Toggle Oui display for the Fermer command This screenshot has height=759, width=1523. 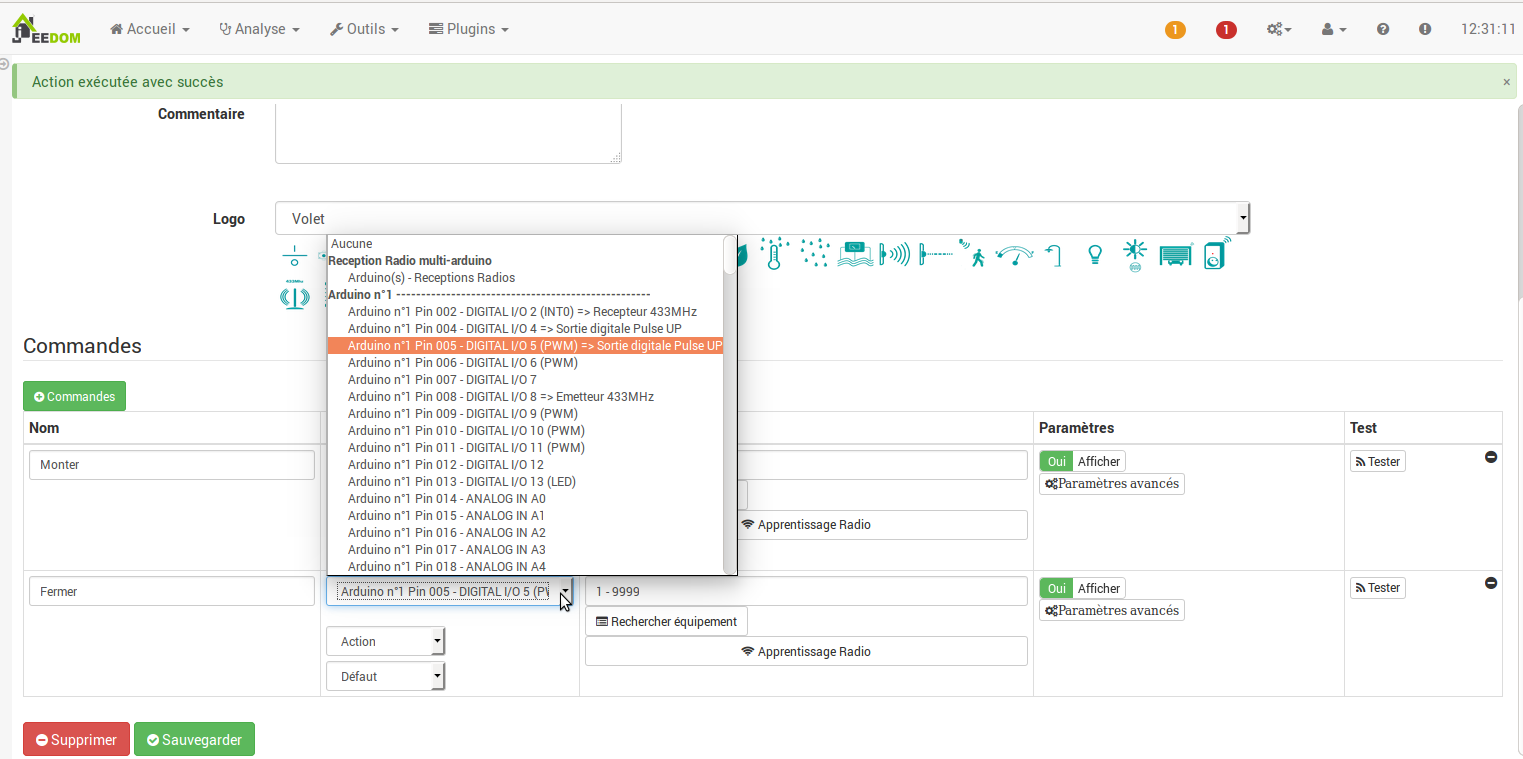1057,588
